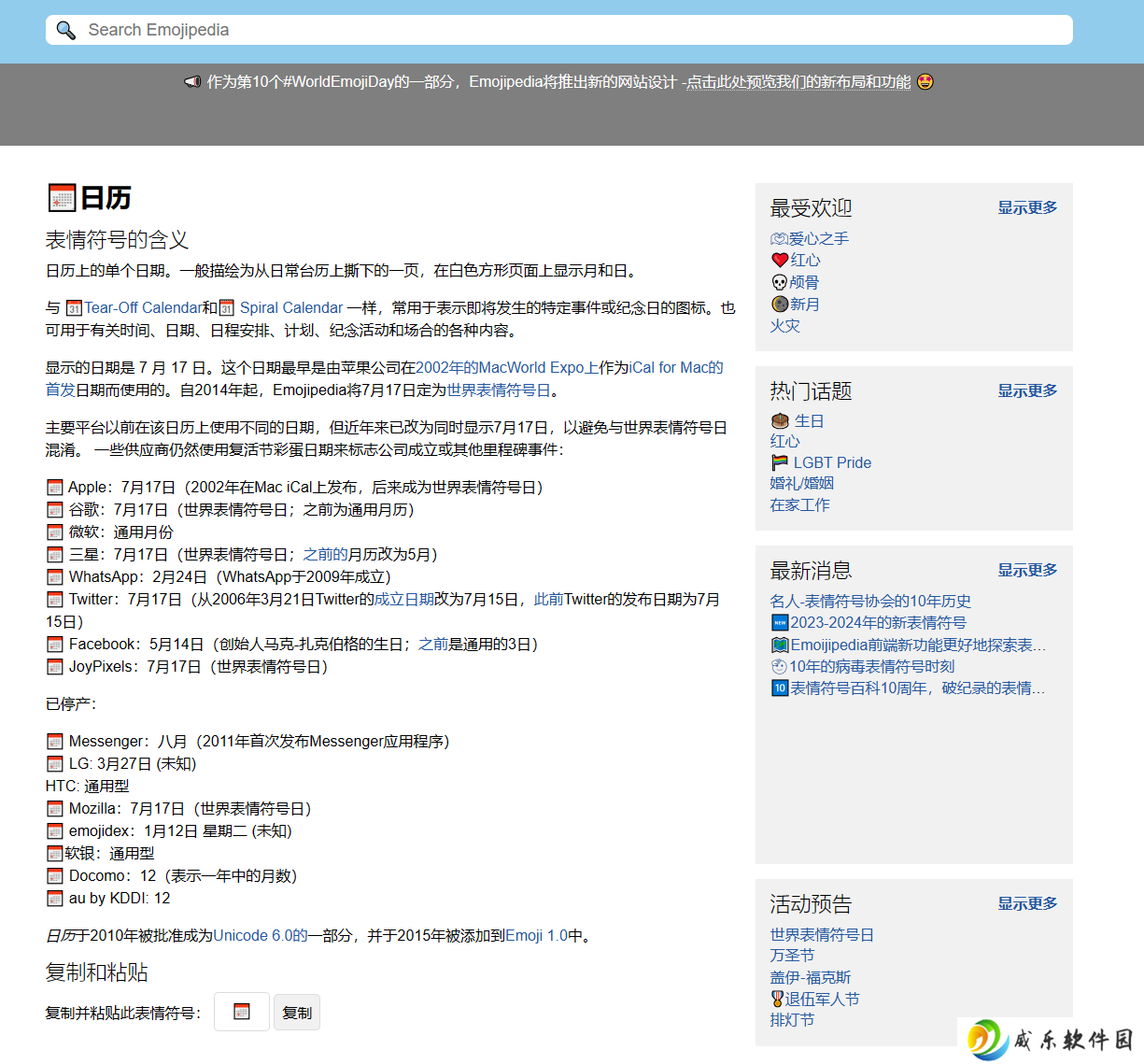Click the star-eyes emoji in the banner
This screenshot has height=1064, width=1144.
(x=925, y=81)
